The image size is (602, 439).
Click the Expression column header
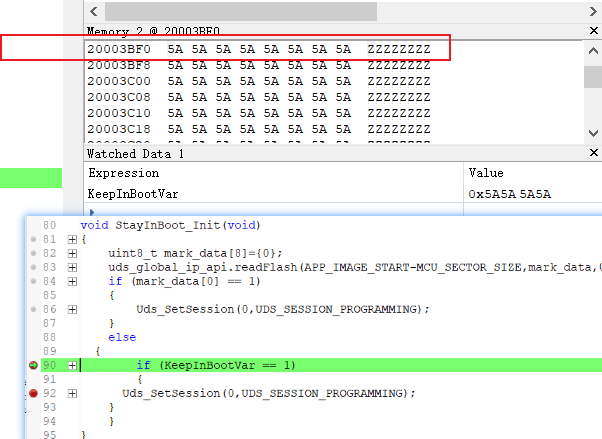pos(124,173)
